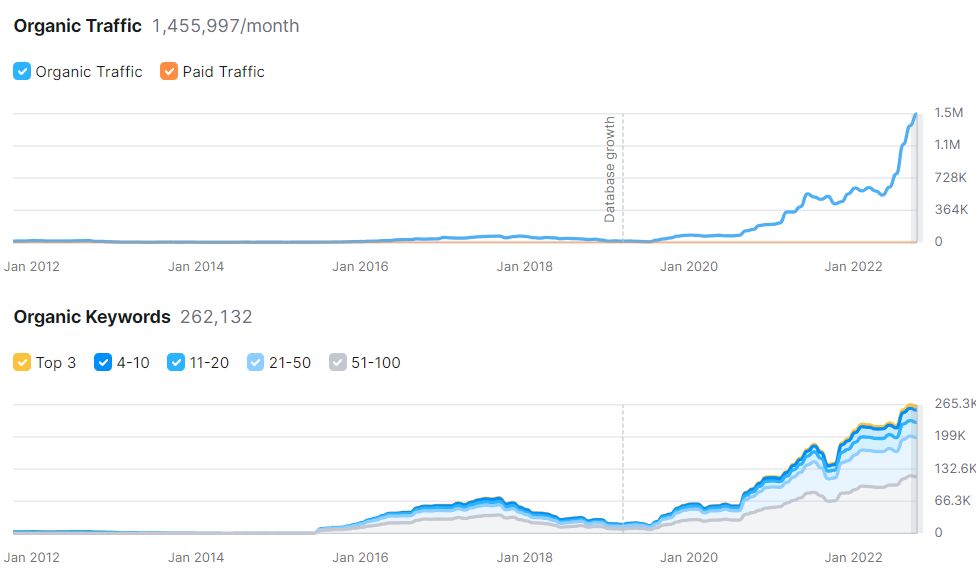976x580 pixels.
Task: Click the Jan 2016 label on traffic chart
Action: point(360,266)
